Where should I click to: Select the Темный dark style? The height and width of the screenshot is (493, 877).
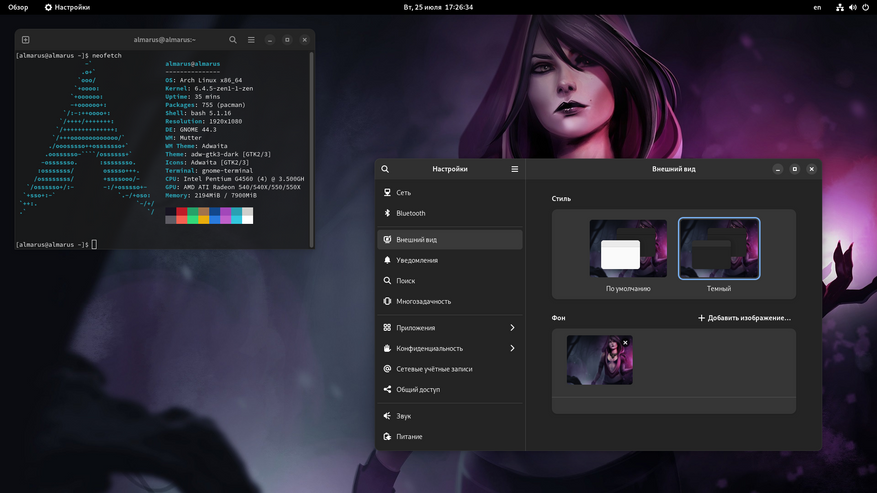719,248
